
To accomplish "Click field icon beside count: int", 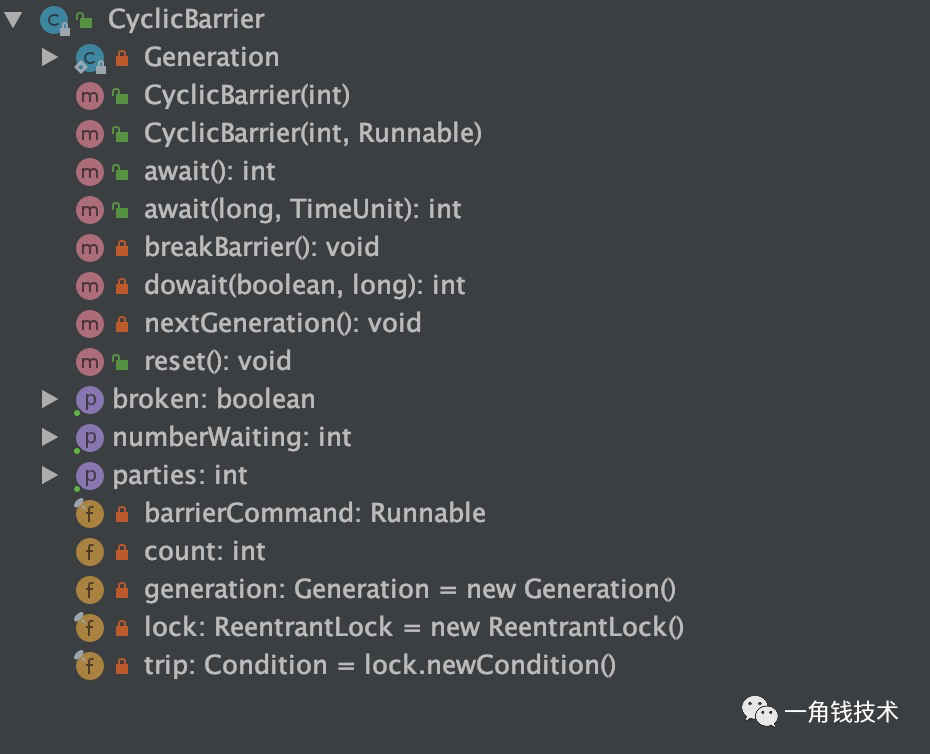I will [90, 552].
